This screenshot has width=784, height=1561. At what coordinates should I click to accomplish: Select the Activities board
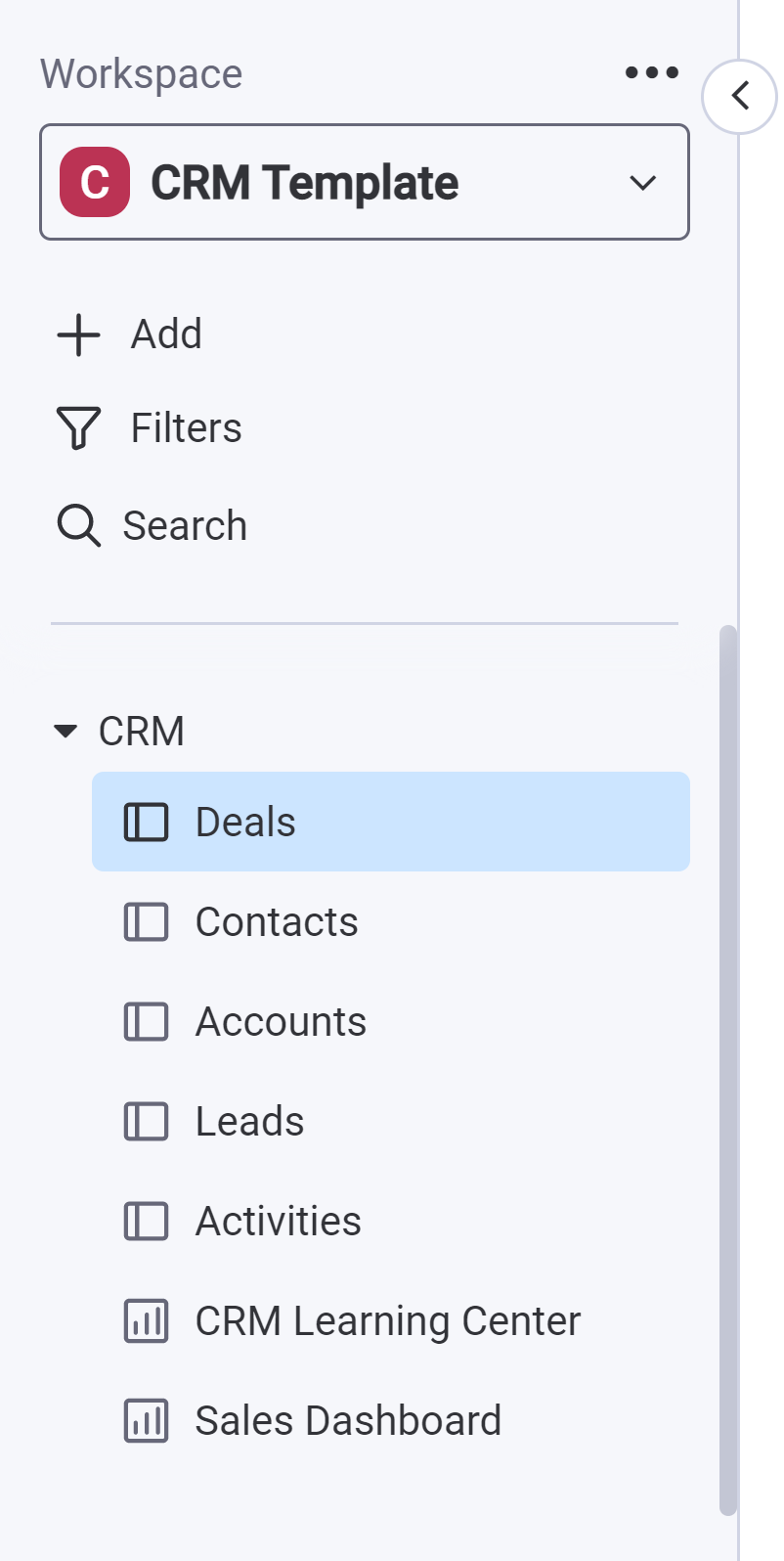coord(278,1221)
